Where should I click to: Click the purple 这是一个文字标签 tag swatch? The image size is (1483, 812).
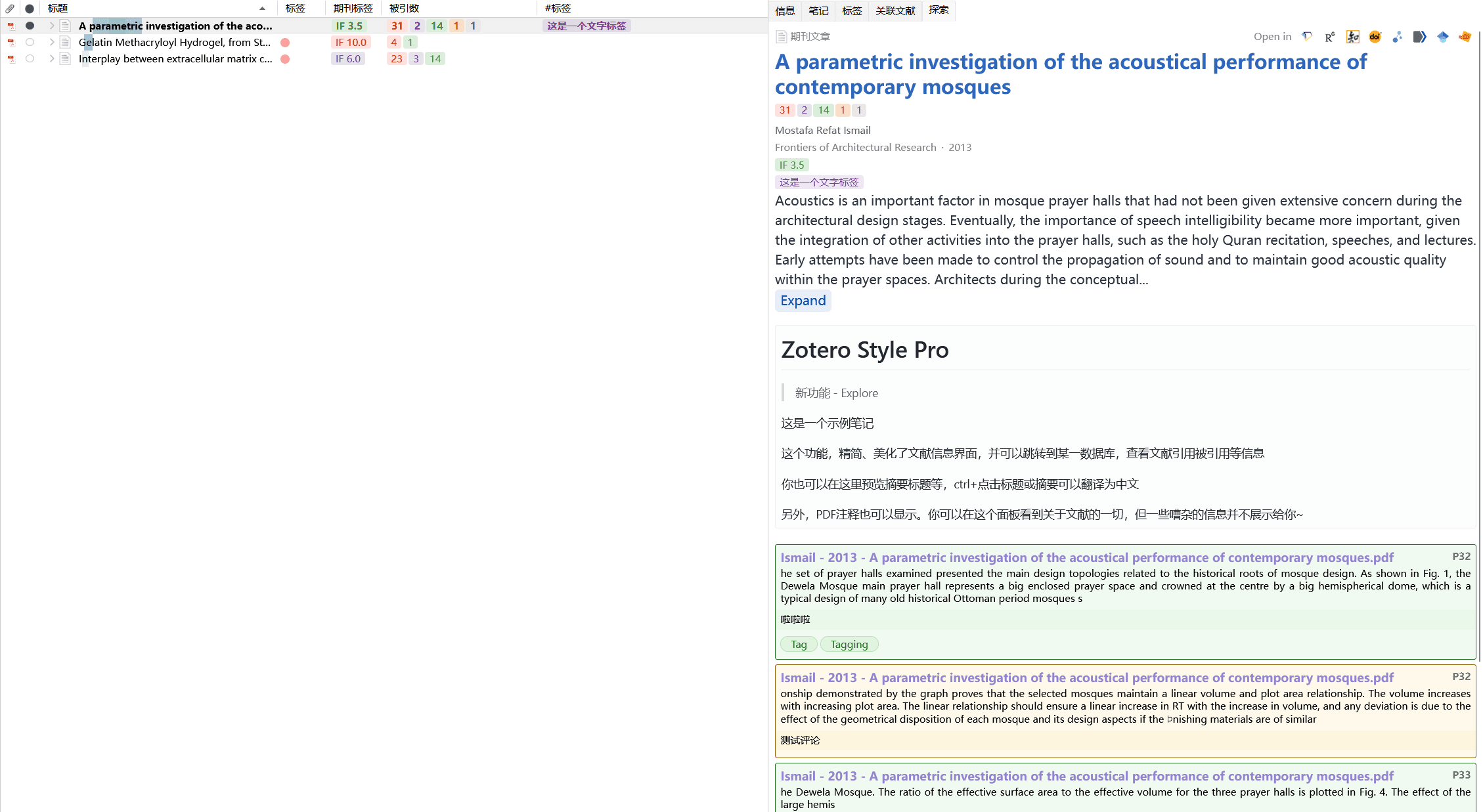819,182
